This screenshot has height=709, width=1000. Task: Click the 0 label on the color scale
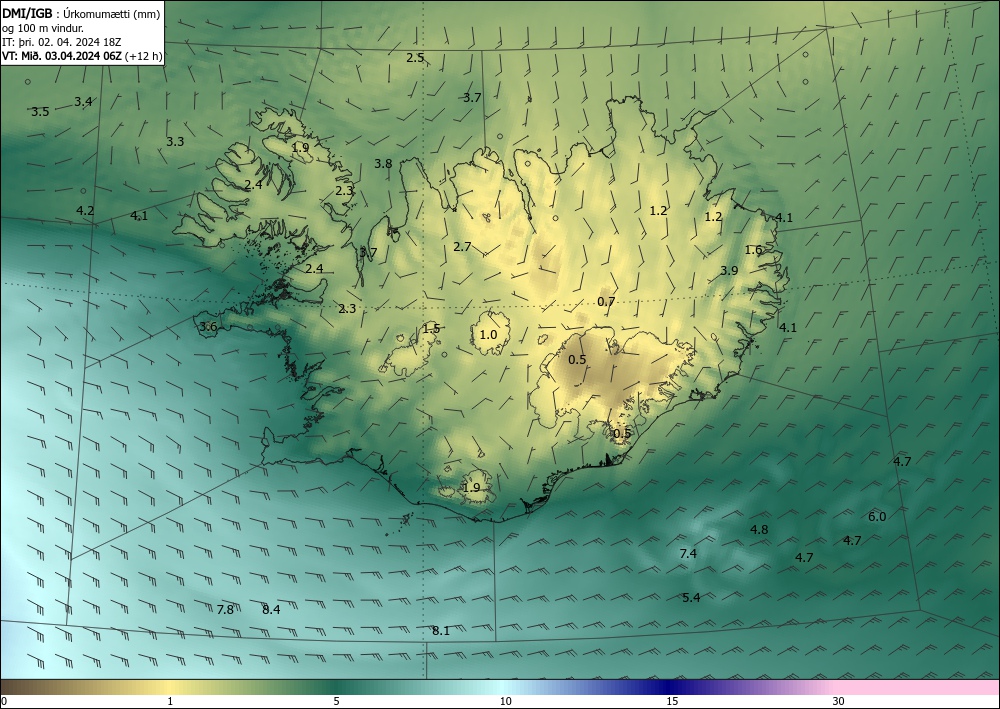[x=4, y=702]
